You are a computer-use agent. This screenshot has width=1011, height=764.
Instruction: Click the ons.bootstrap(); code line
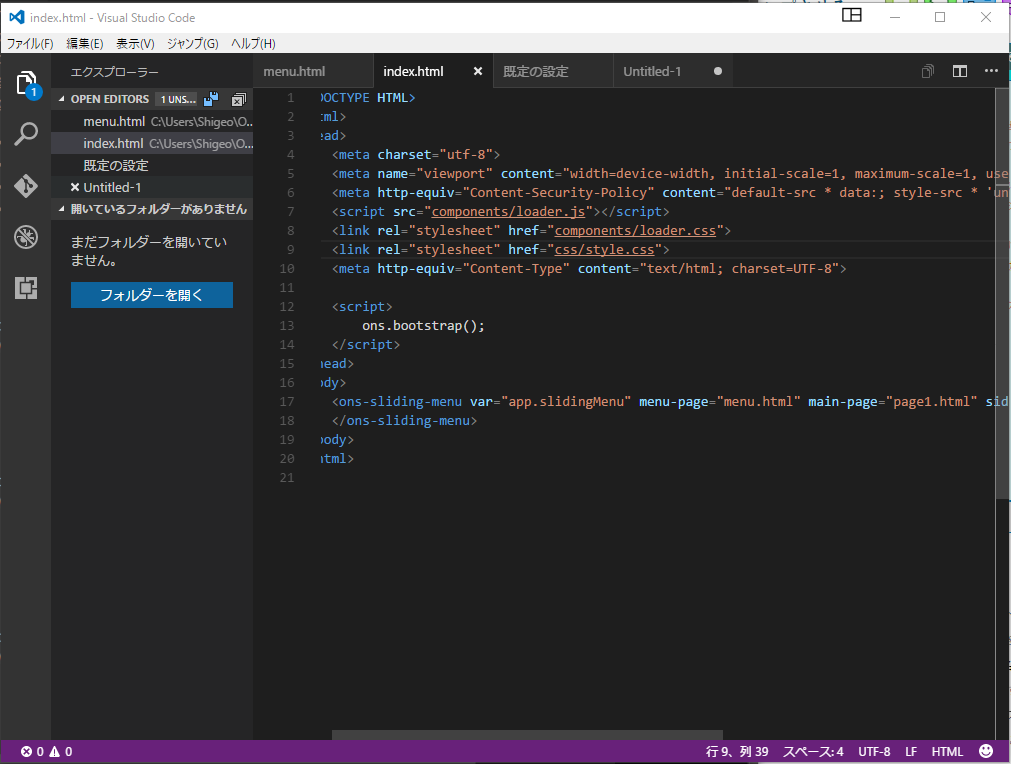(x=423, y=326)
